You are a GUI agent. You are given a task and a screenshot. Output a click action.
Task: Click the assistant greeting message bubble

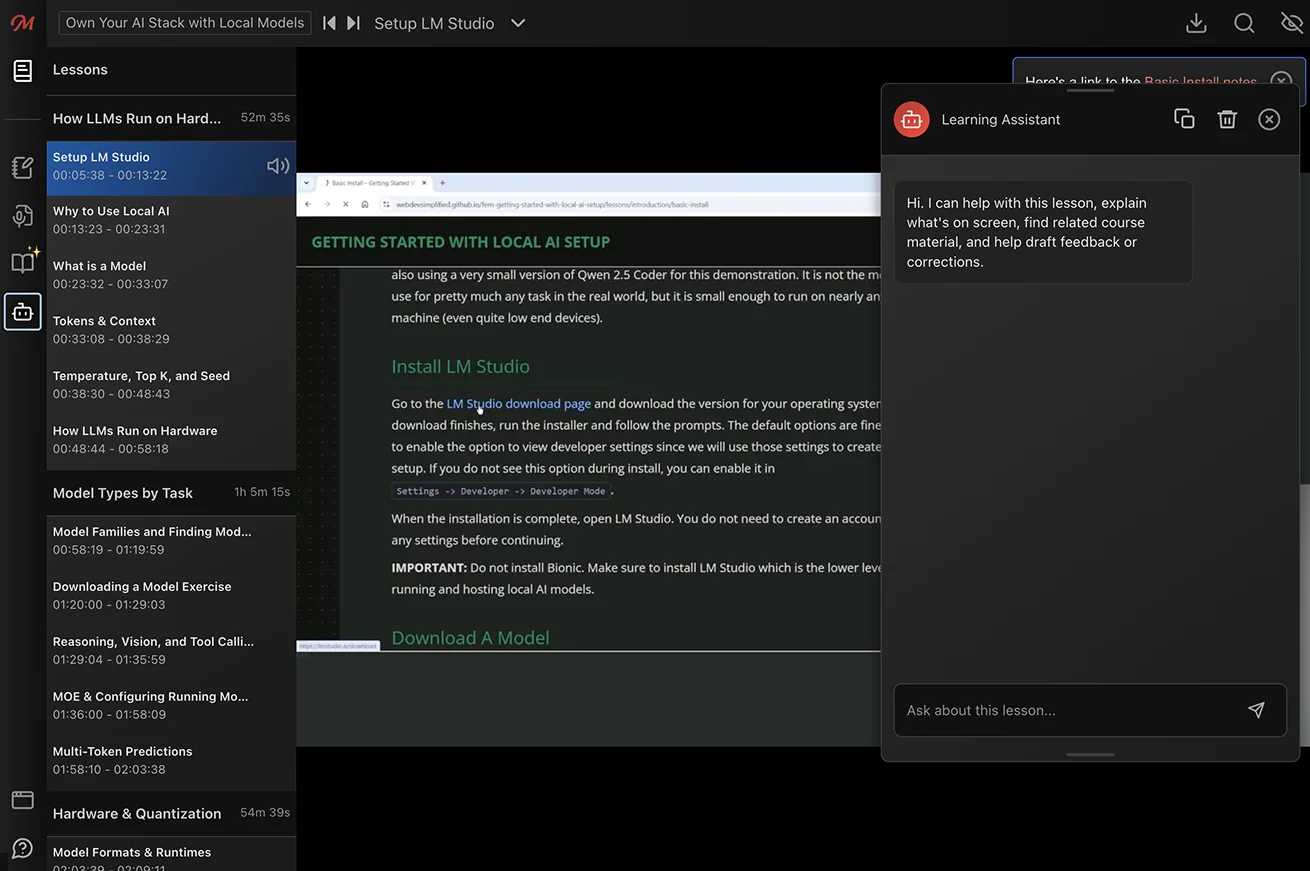(x=1043, y=232)
